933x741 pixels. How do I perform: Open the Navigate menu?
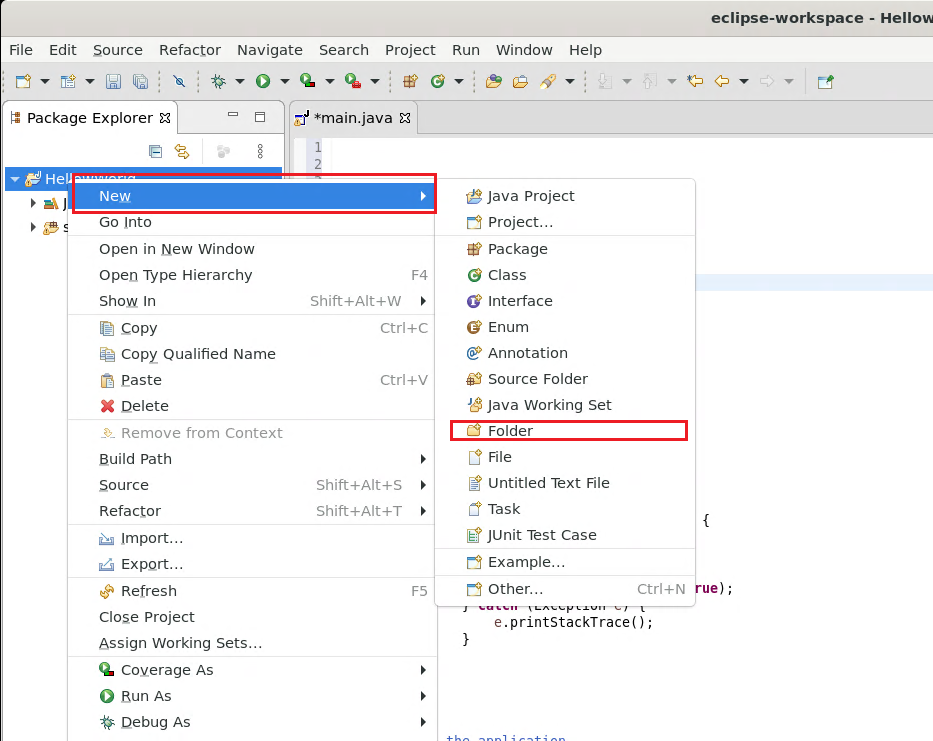pyautogui.click(x=270, y=50)
